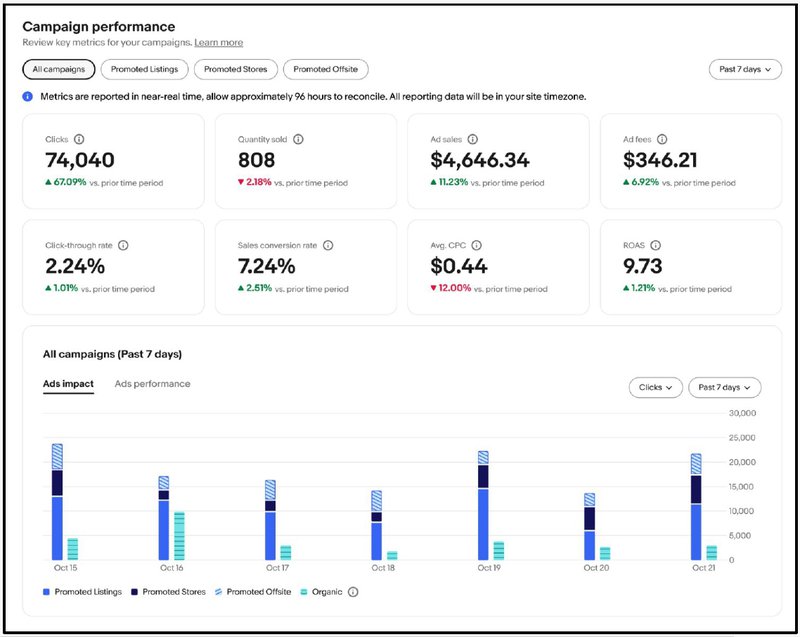Click the 30,000 y-axis label
Screen dimensions: 800x637
(742, 413)
